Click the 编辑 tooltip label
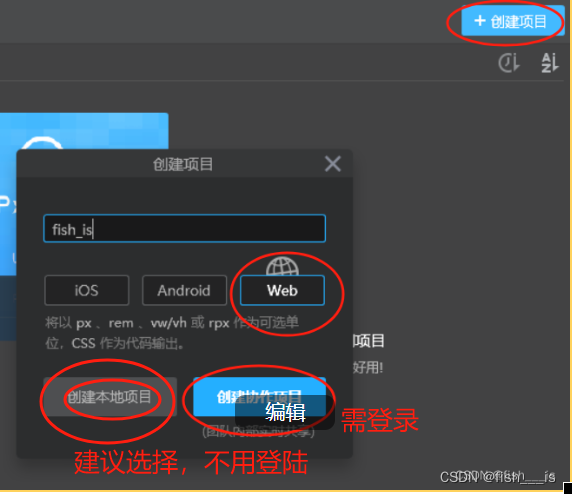Screen dimensions: 572x494 click(x=285, y=412)
